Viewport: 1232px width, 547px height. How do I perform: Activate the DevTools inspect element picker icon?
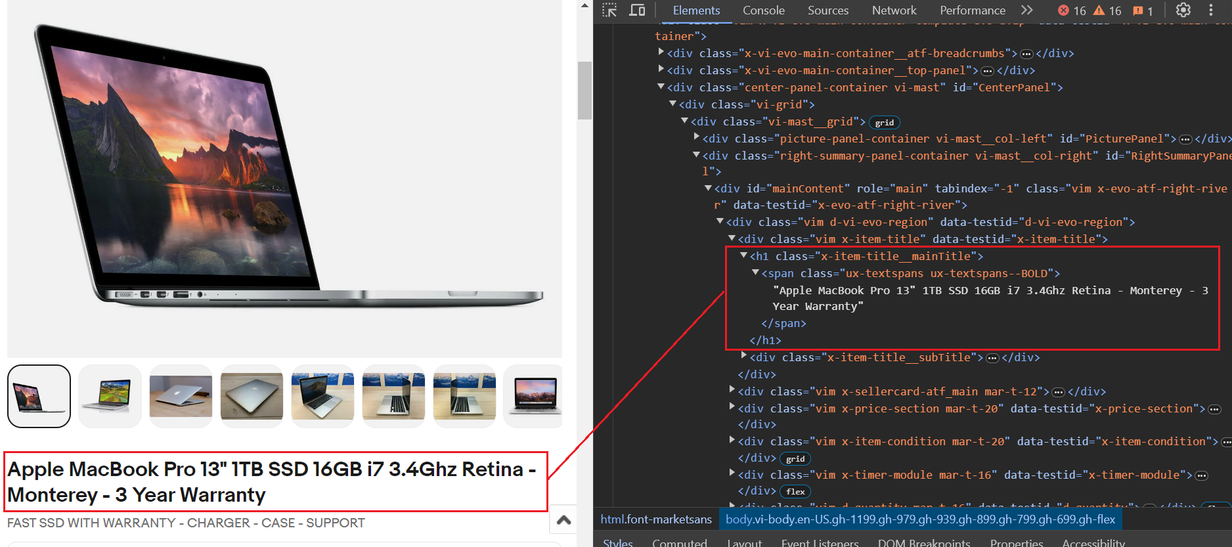610,10
